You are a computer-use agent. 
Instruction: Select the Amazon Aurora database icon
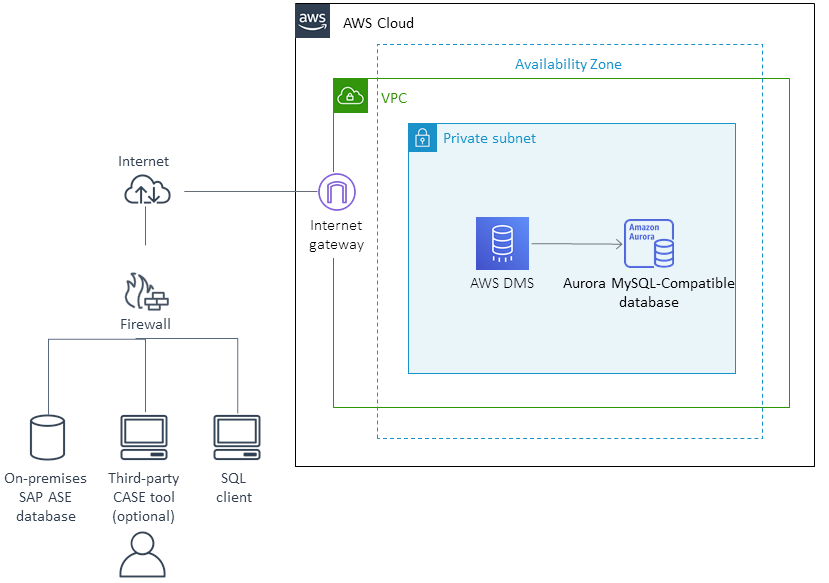pyautogui.click(x=650, y=242)
